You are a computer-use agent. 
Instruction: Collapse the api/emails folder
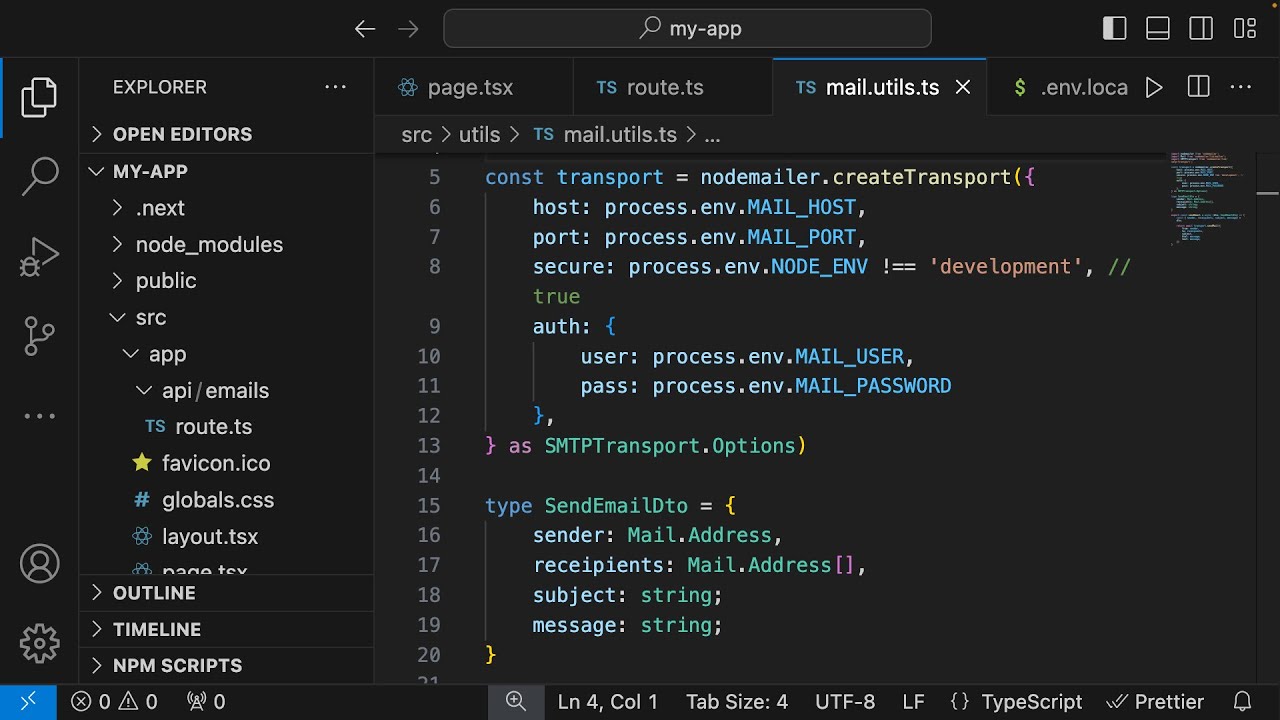point(226,390)
